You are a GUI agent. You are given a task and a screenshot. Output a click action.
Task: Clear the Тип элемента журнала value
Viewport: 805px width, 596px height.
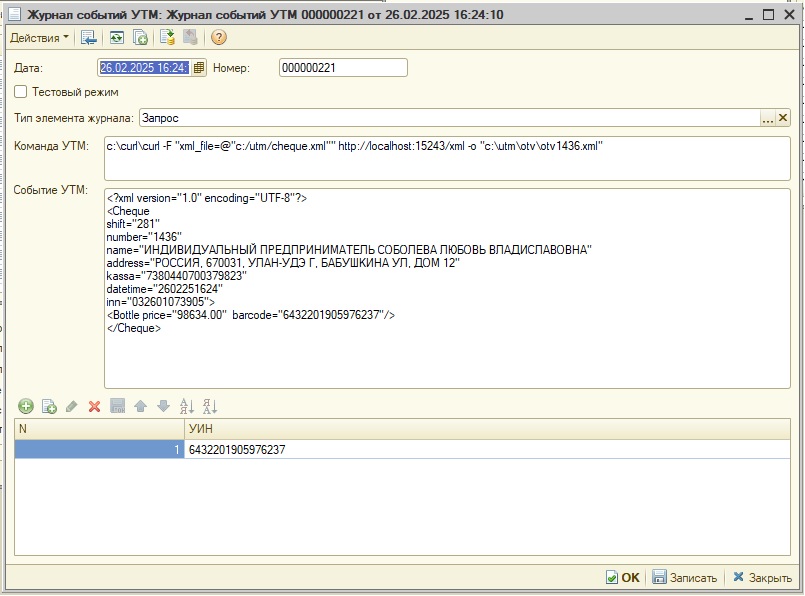pos(782,118)
